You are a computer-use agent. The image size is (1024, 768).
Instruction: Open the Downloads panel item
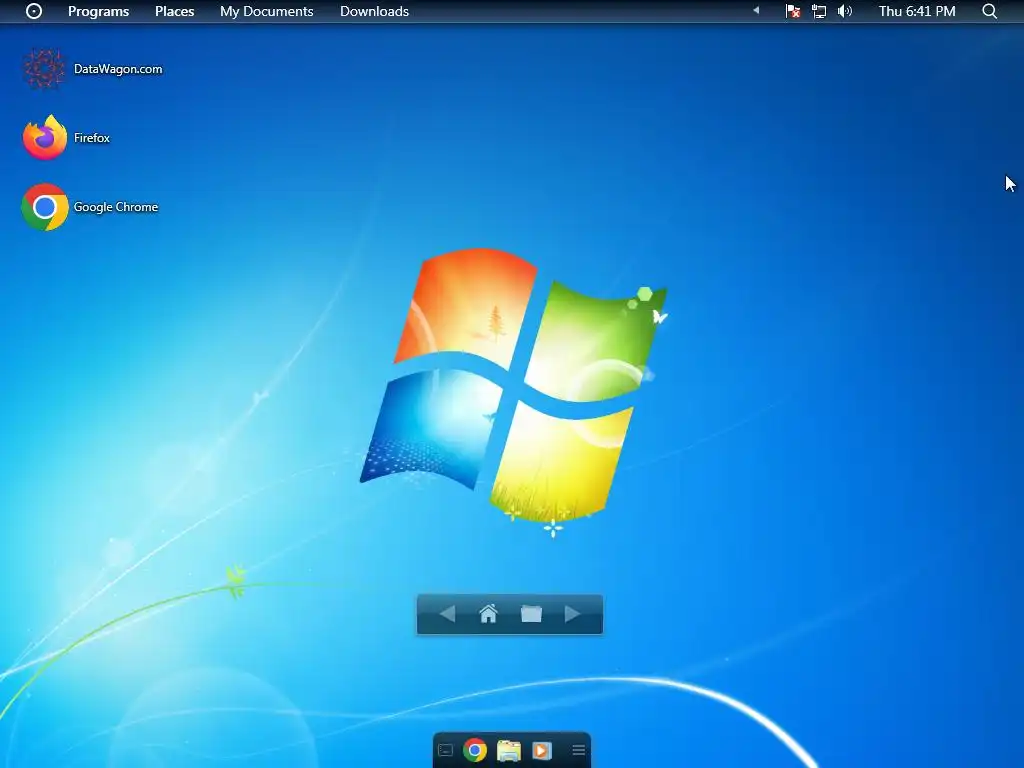(x=374, y=11)
